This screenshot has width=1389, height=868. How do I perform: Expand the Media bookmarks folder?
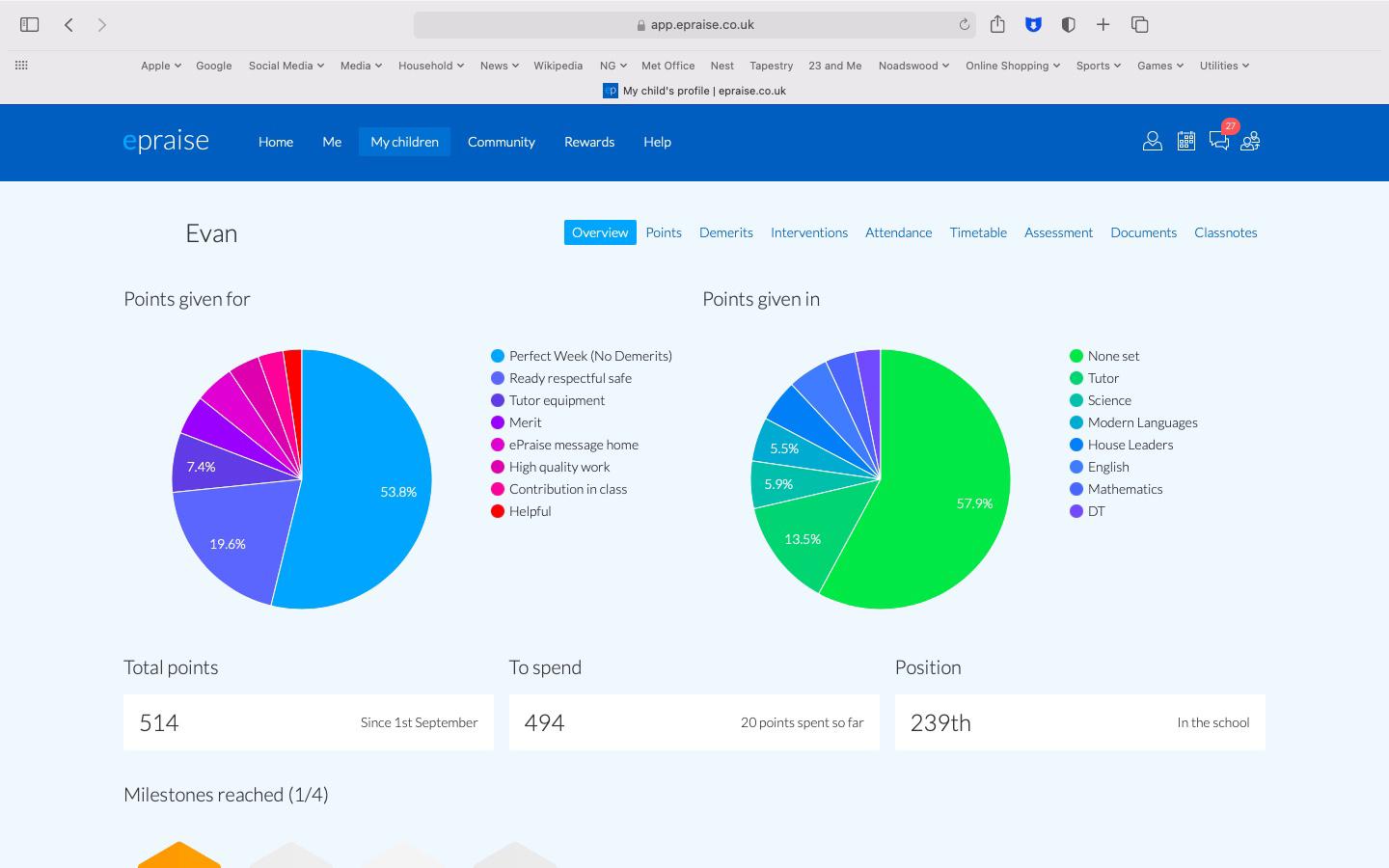coord(361,66)
